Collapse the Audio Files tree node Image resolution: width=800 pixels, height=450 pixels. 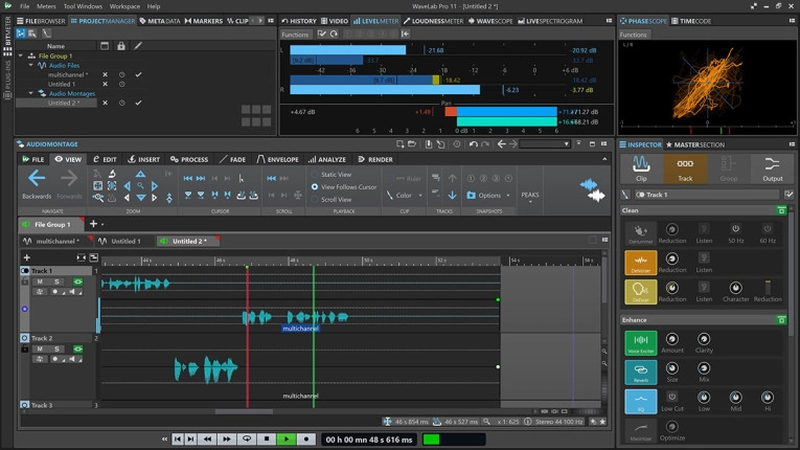(30, 65)
